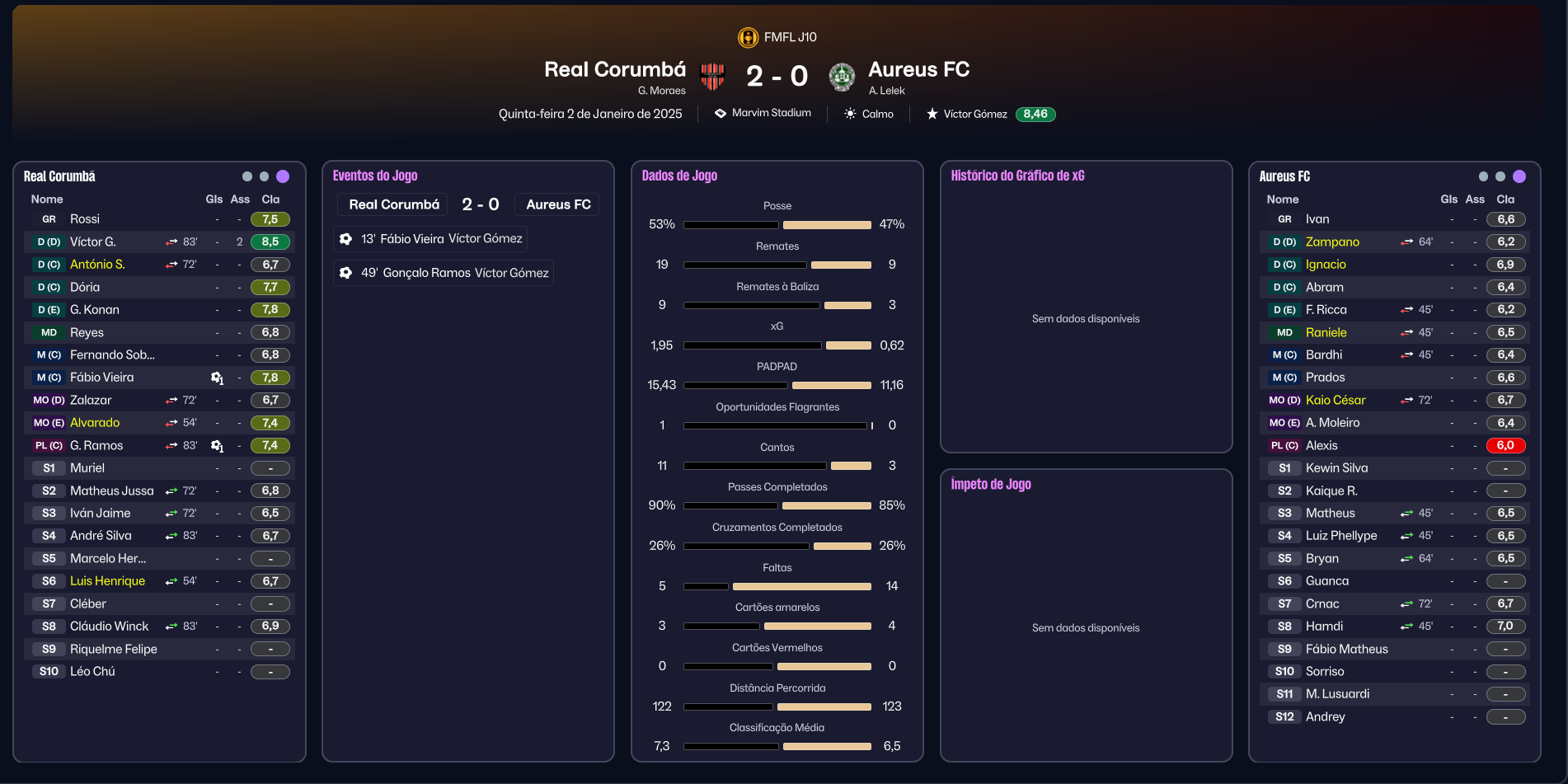Click the Real Corumbá club crest

click(712, 77)
